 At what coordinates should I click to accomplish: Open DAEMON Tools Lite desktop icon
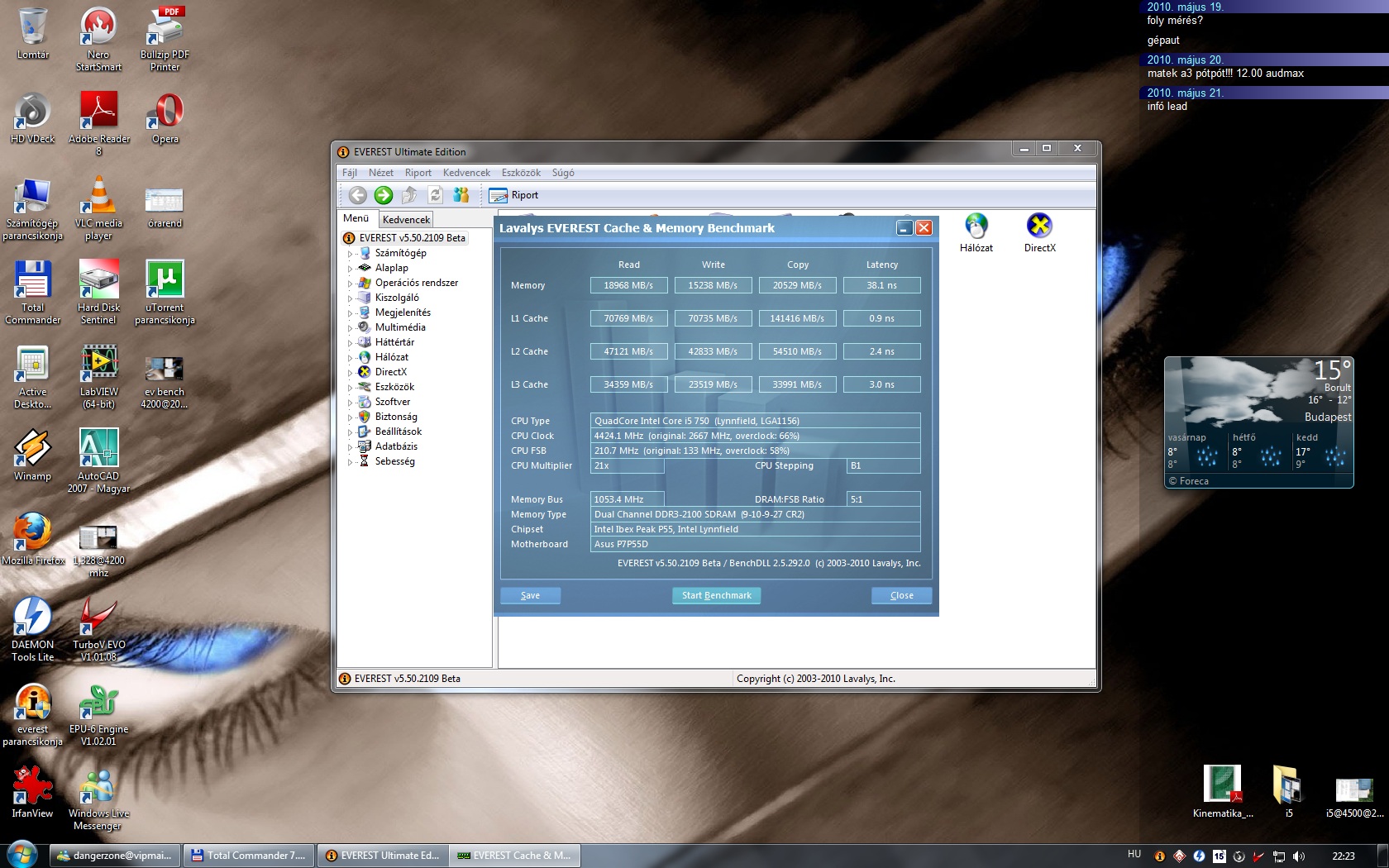[x=32, y=630]
